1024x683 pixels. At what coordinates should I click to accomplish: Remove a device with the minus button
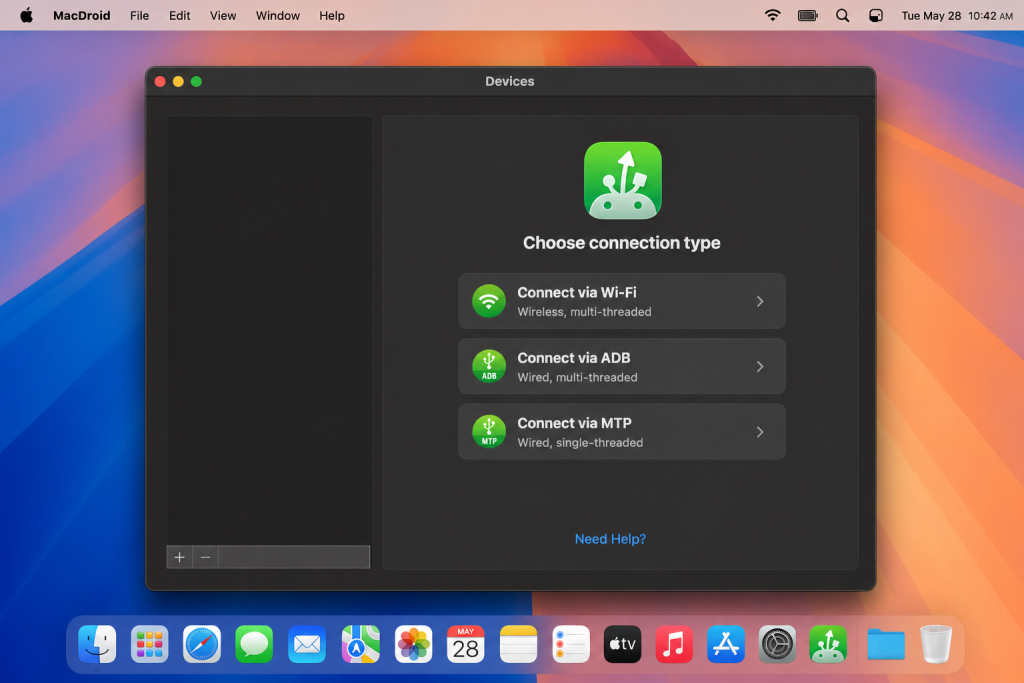(x=205, y=557)
